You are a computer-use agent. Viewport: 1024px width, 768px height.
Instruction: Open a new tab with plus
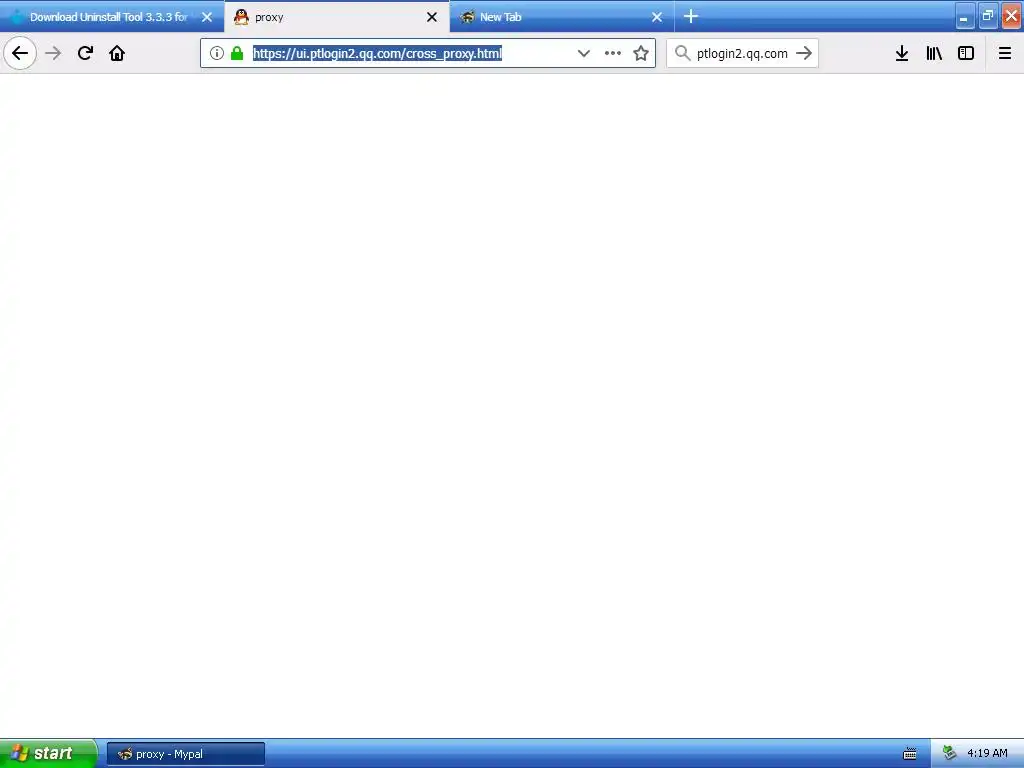pyautogui.click(x=691, y=16)
